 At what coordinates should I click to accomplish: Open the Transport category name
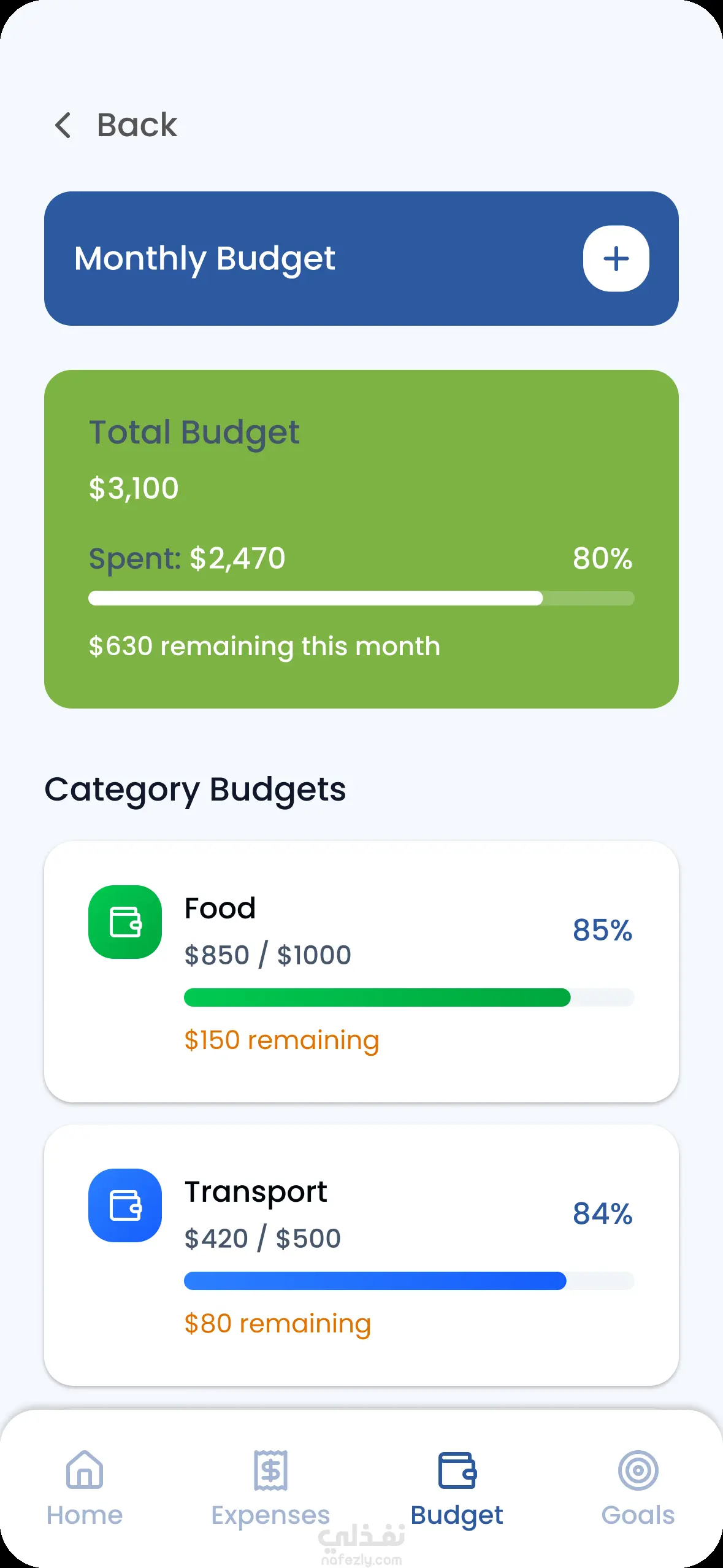pos(256,1191)
